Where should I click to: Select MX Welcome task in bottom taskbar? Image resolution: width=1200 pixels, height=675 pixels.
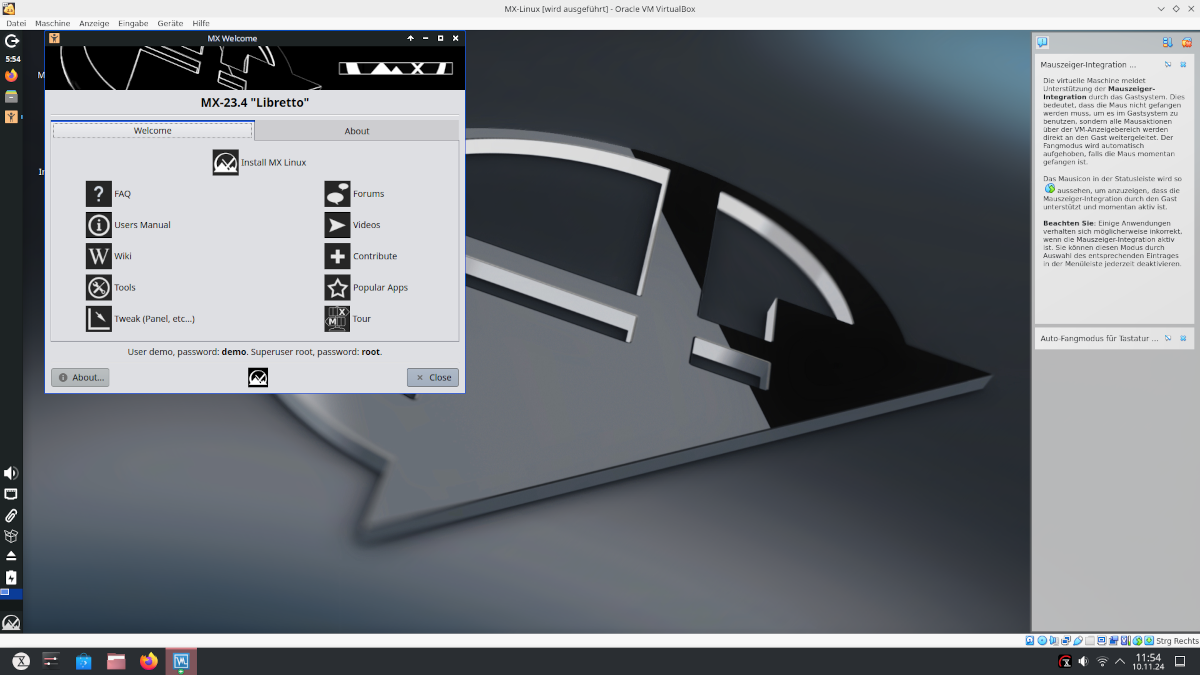[x=181, y=661]
